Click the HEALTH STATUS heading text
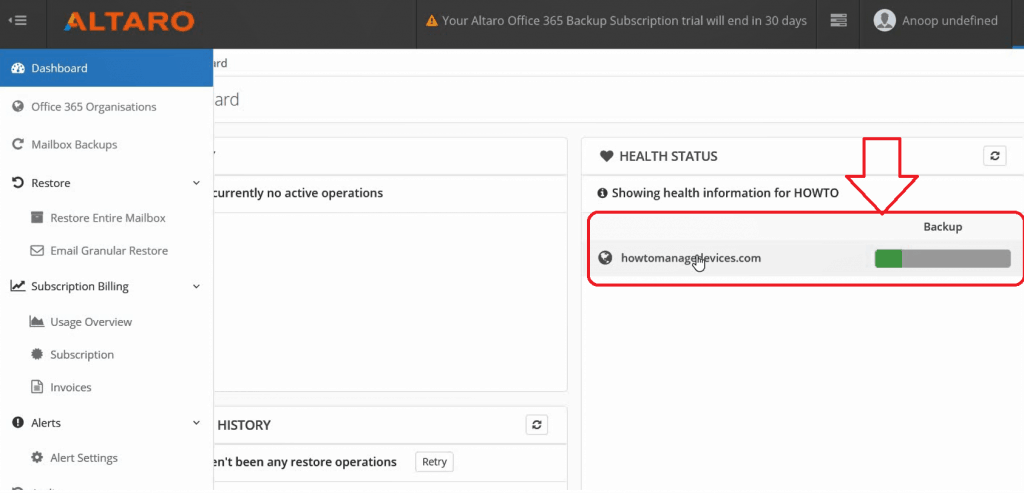The image size is (1024, 493). click(x=668, y=157)
